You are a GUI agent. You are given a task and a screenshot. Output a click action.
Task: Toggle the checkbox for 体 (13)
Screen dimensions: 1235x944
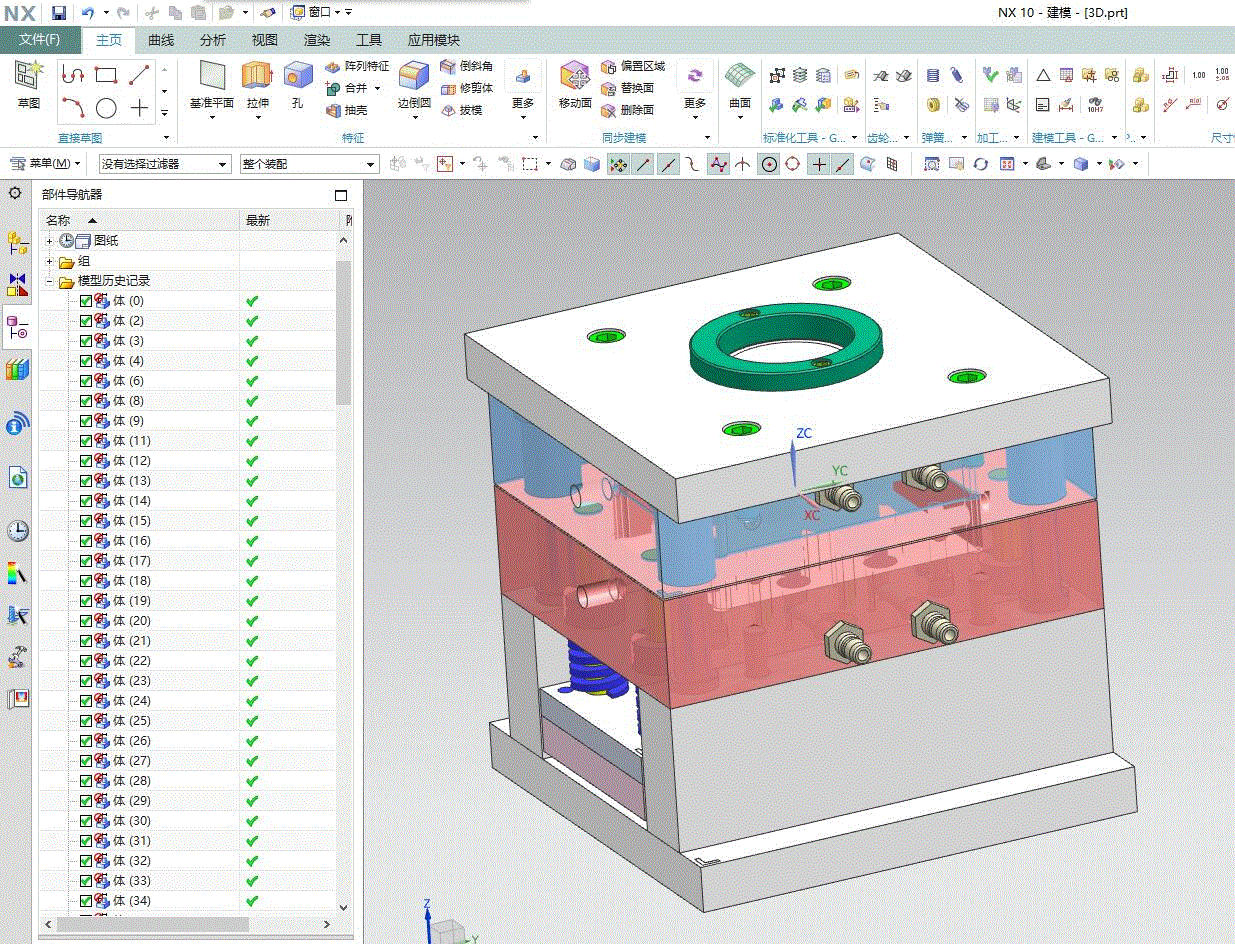pyautogui.click(x=85, y=481)
